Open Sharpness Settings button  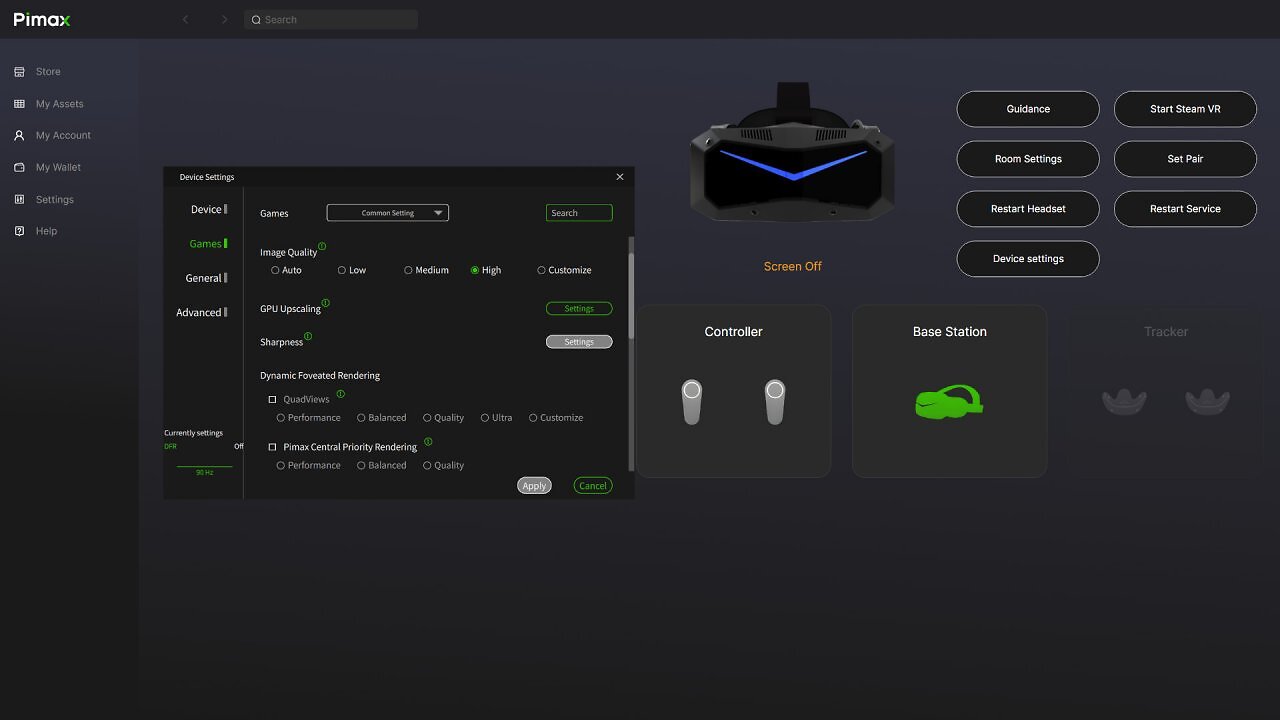(579, 342)
